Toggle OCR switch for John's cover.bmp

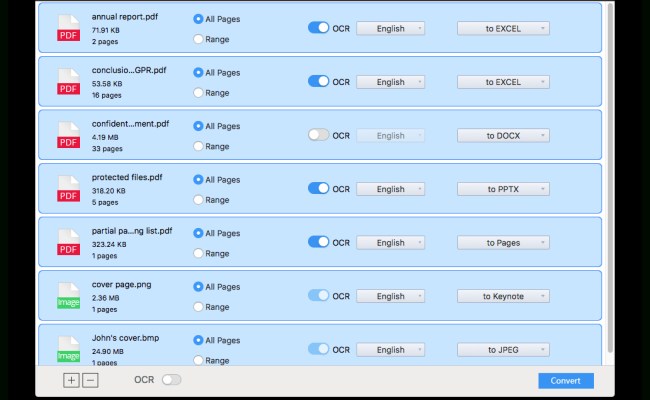coord(318,349)
